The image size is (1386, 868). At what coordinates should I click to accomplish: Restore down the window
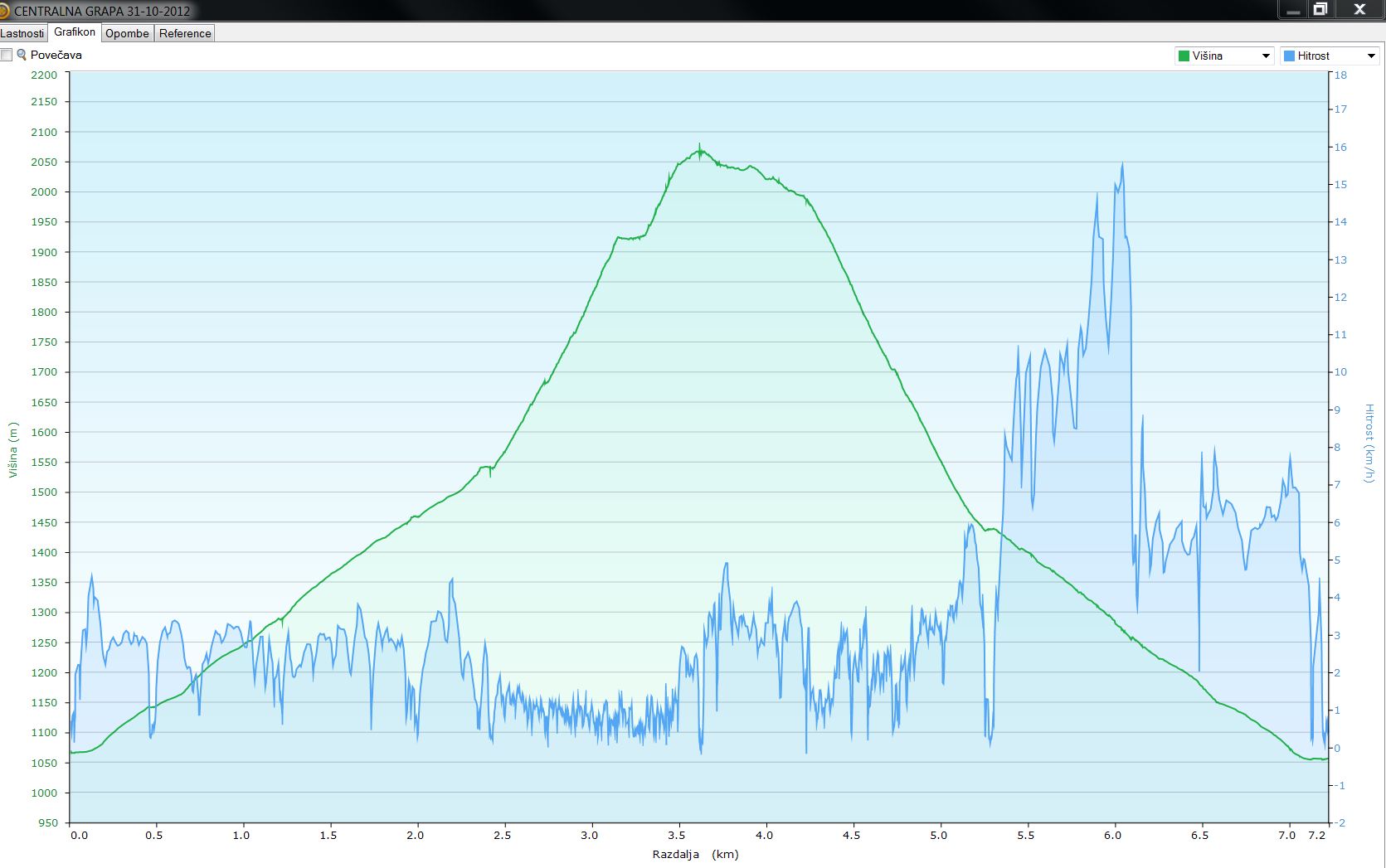coord(1320,10)
